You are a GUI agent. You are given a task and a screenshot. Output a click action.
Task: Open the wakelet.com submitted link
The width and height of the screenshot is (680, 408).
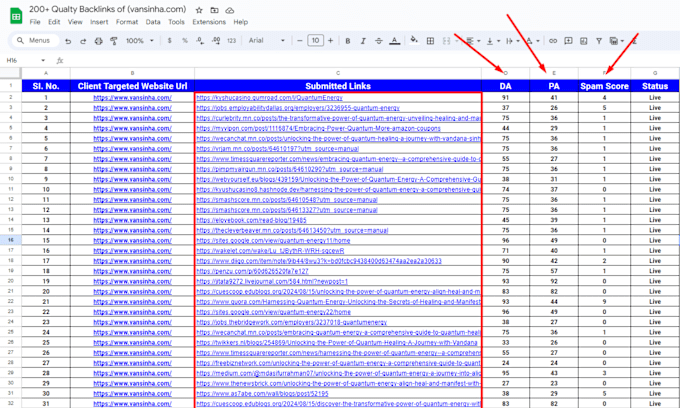pos(270,251)
